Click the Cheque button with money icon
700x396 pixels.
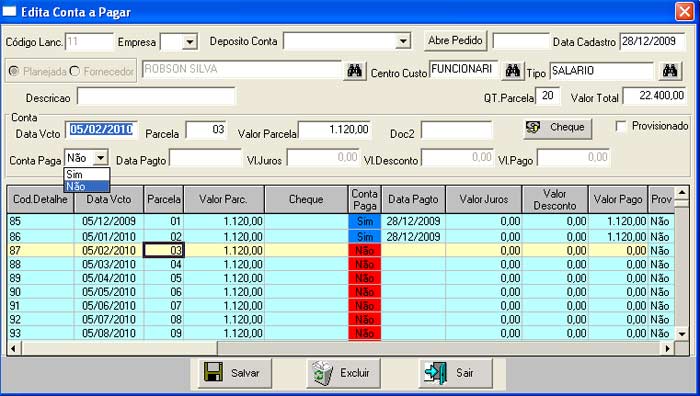pos(558,128)
